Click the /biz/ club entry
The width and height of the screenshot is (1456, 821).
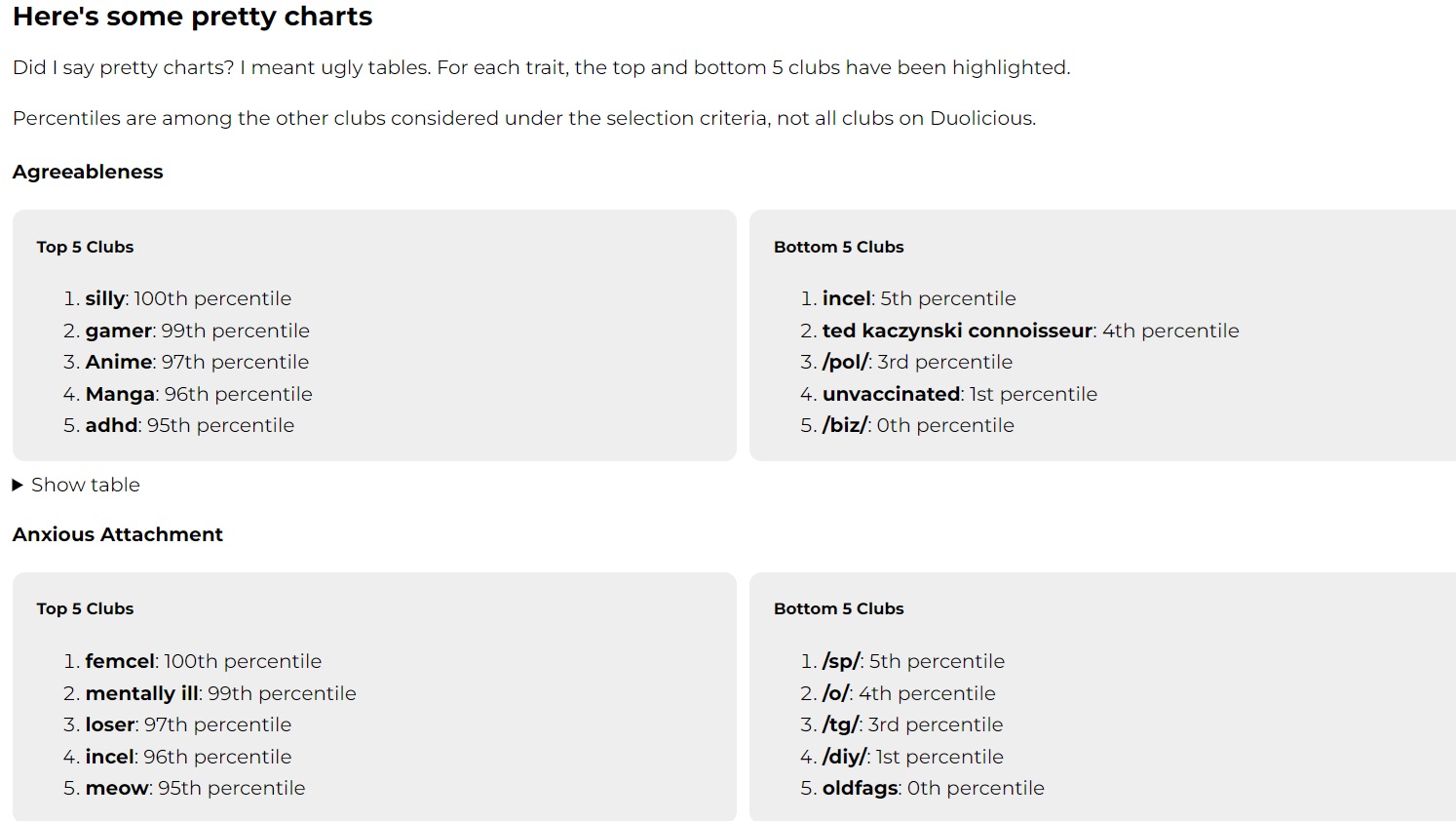(x=845, y=425)
